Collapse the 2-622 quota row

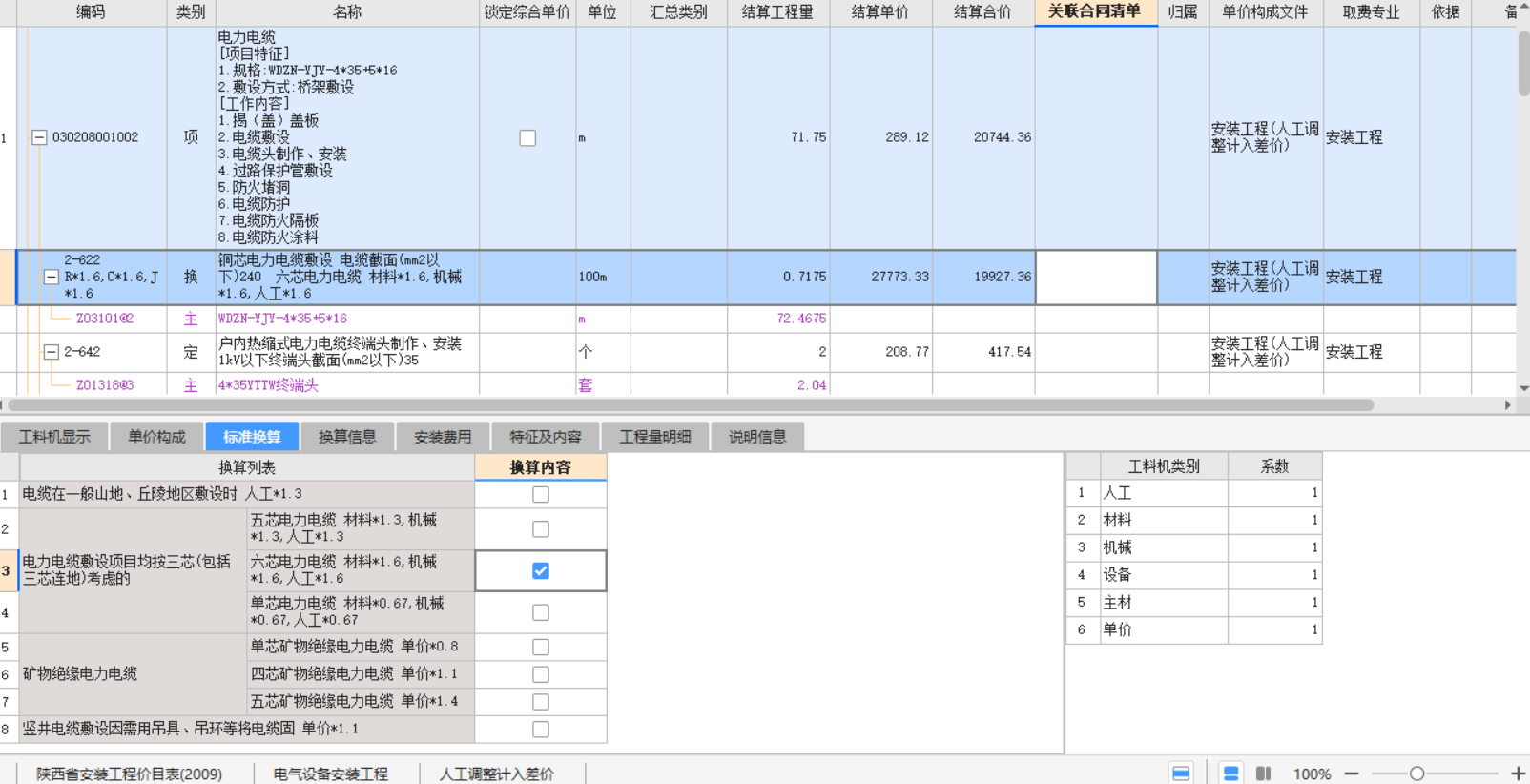[52, 277]
